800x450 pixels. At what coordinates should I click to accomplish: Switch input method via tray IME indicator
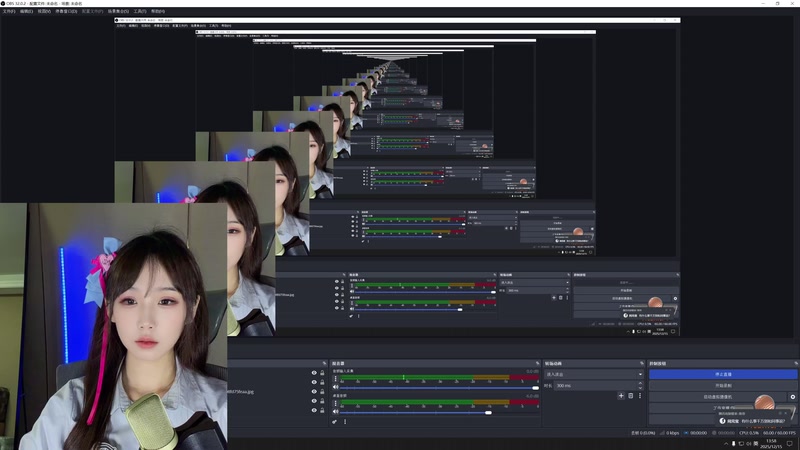coord(756,443)
